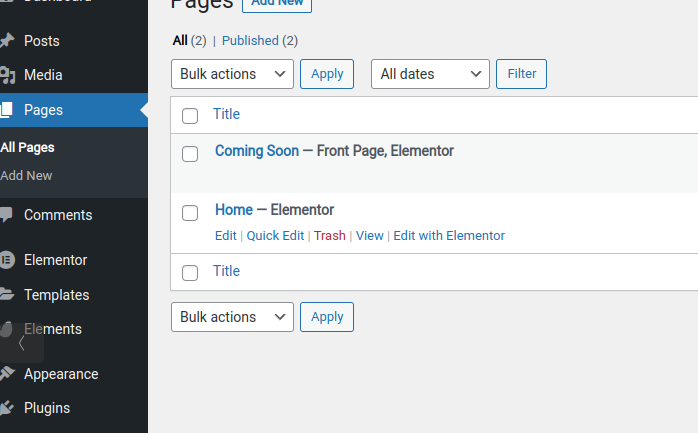Open the top Bulk actions dropdown
The height and width of the screenshot is (433, 698).
coord(233,74)
